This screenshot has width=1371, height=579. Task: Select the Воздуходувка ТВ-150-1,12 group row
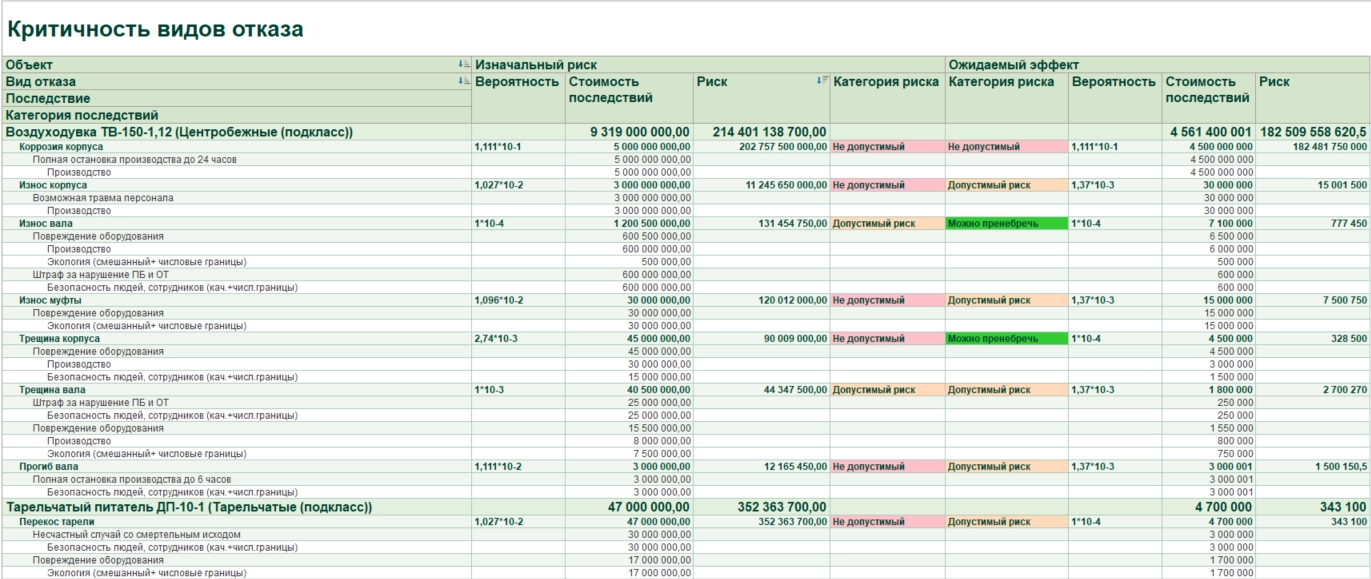[x=180, y=132]
